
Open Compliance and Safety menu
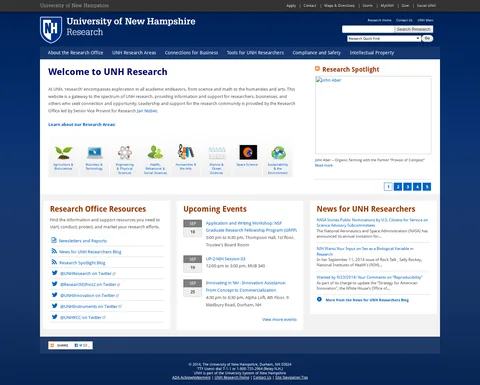[317, 53]
